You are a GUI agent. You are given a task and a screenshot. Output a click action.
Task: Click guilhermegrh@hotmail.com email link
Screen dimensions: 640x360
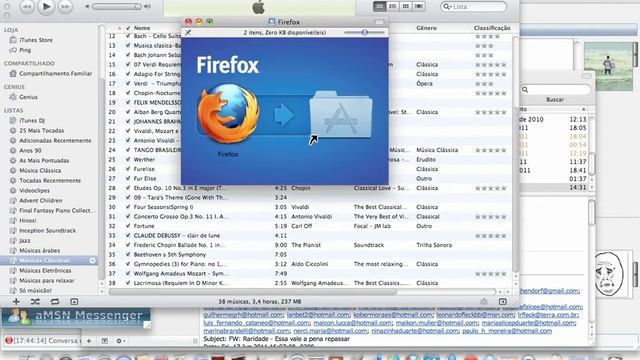pyautogui.click(x=243, y=315)
